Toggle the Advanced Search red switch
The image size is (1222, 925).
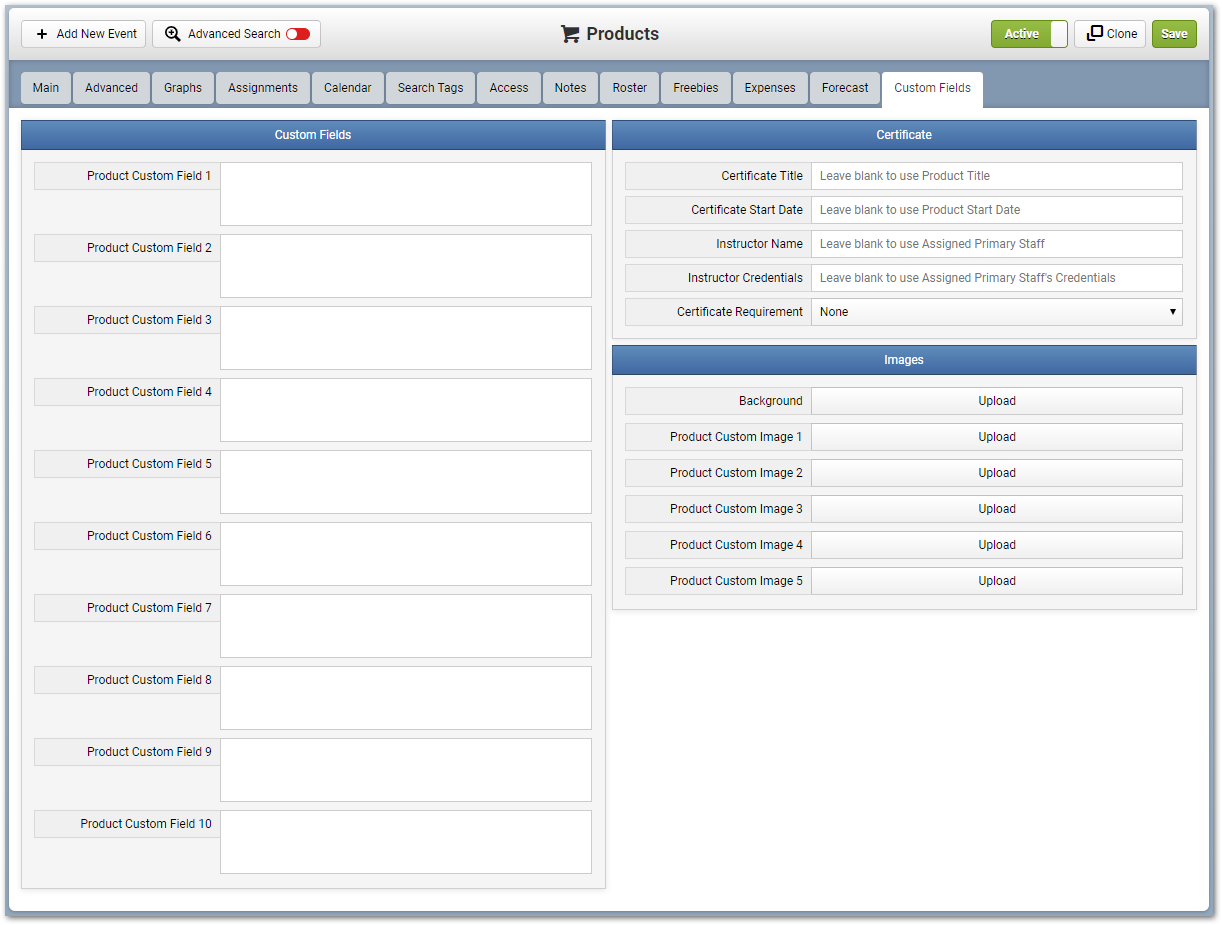[298, 34]
